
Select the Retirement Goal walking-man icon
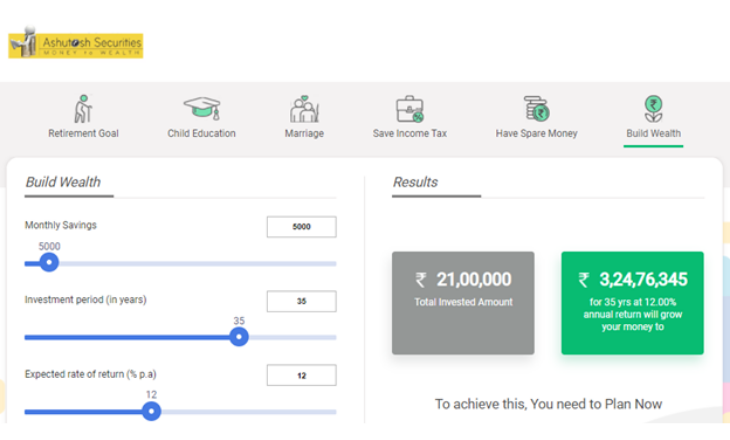pos(83,109)
